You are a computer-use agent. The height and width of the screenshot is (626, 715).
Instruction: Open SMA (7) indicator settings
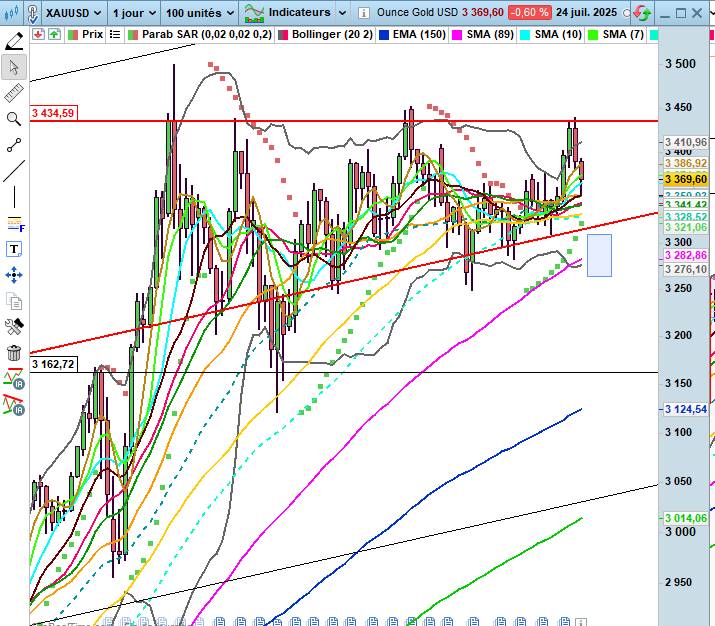click(x=623, y=34)
